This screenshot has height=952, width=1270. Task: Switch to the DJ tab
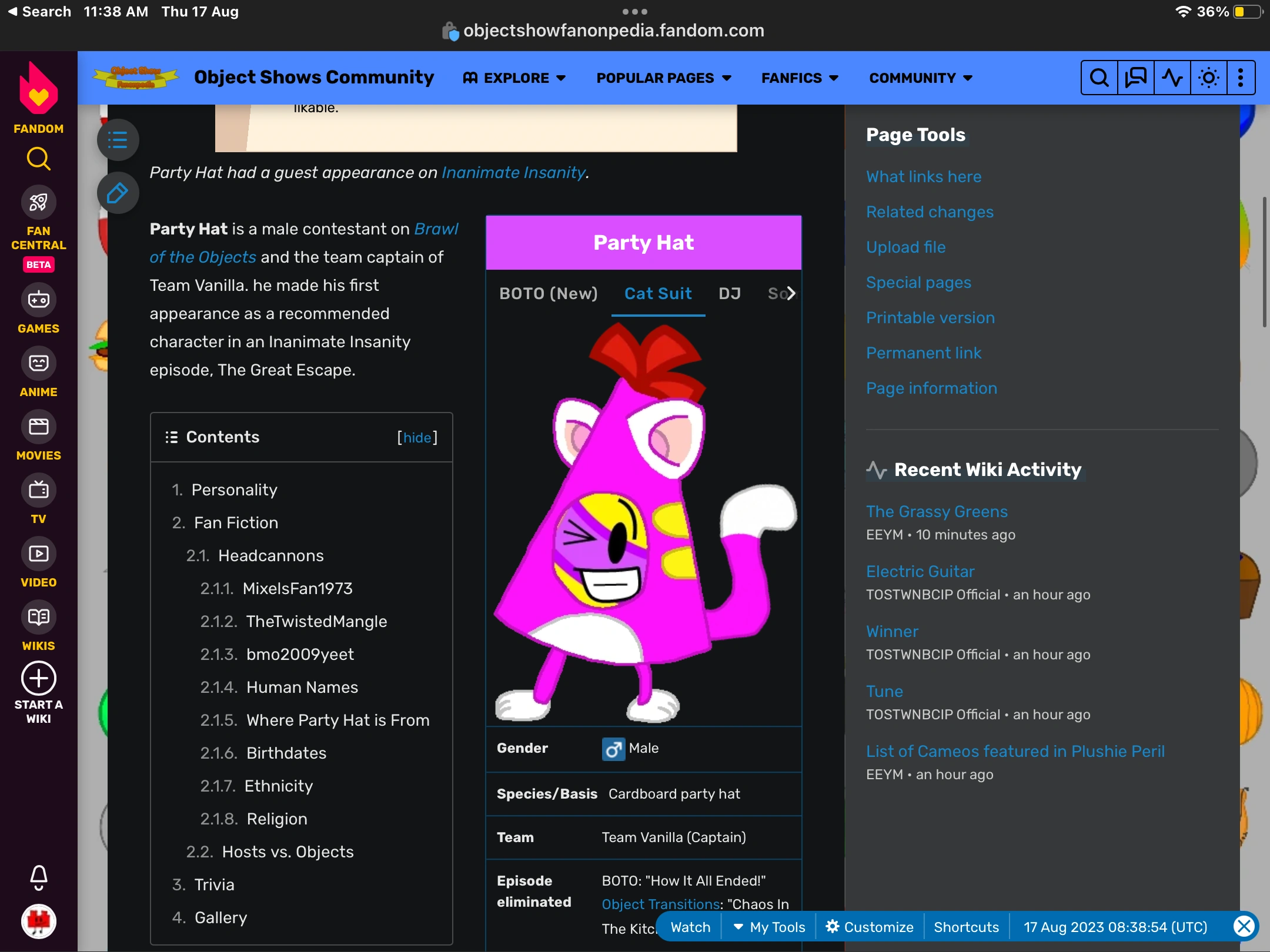click(x=730, y=293)
